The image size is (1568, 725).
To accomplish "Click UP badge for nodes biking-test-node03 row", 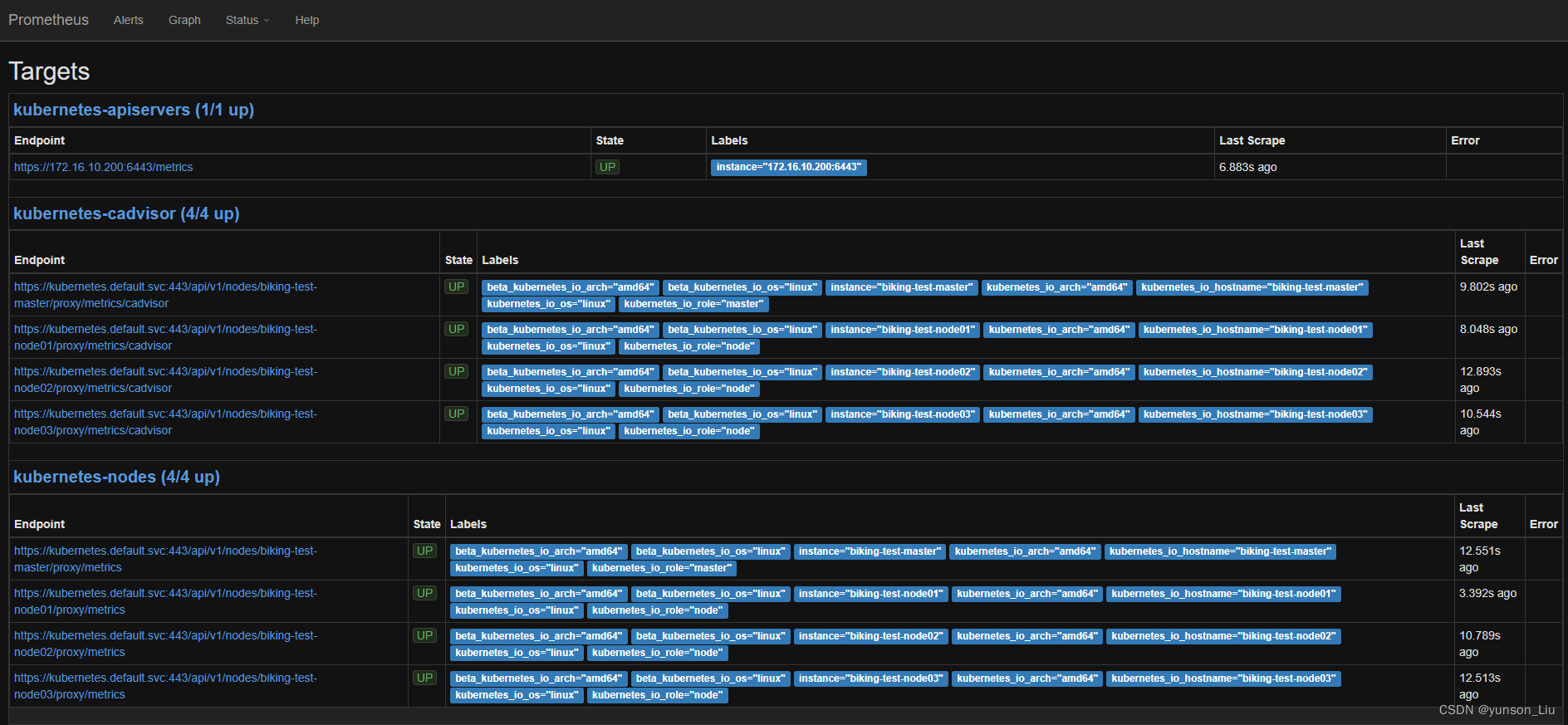I will pyautogui.click(x=424, y=678).
